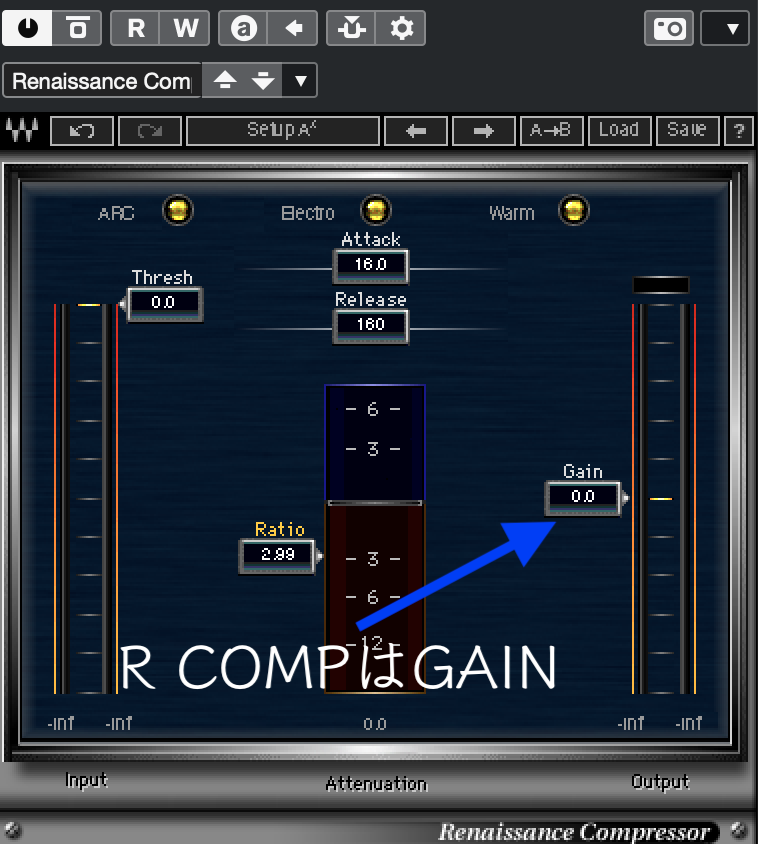Click the Renaissance Comp preset name field
Image resolution: width=758 pixels, height=844 pixels.
point(102,81)
